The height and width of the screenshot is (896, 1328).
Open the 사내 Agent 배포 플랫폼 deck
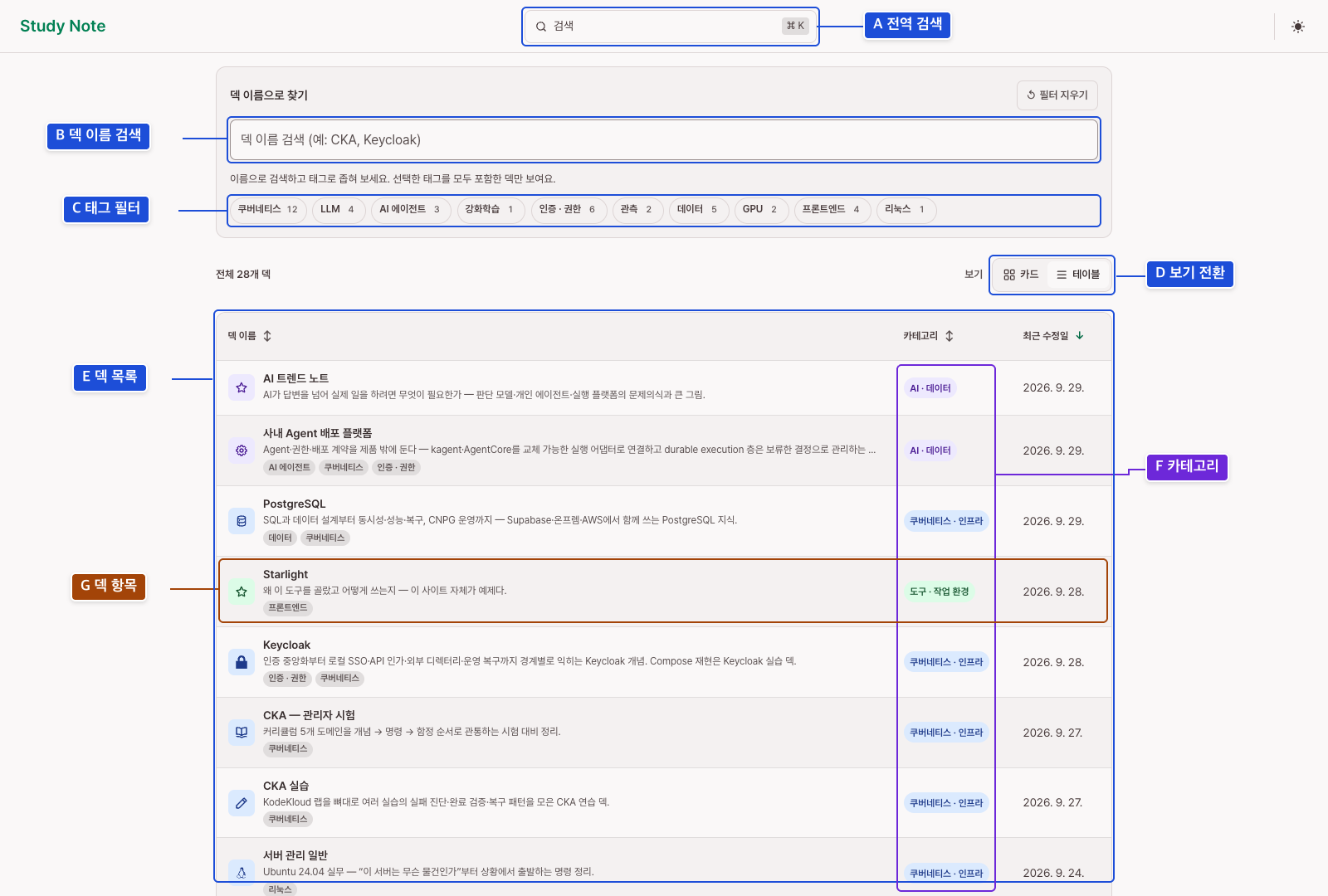pos(317,433)
